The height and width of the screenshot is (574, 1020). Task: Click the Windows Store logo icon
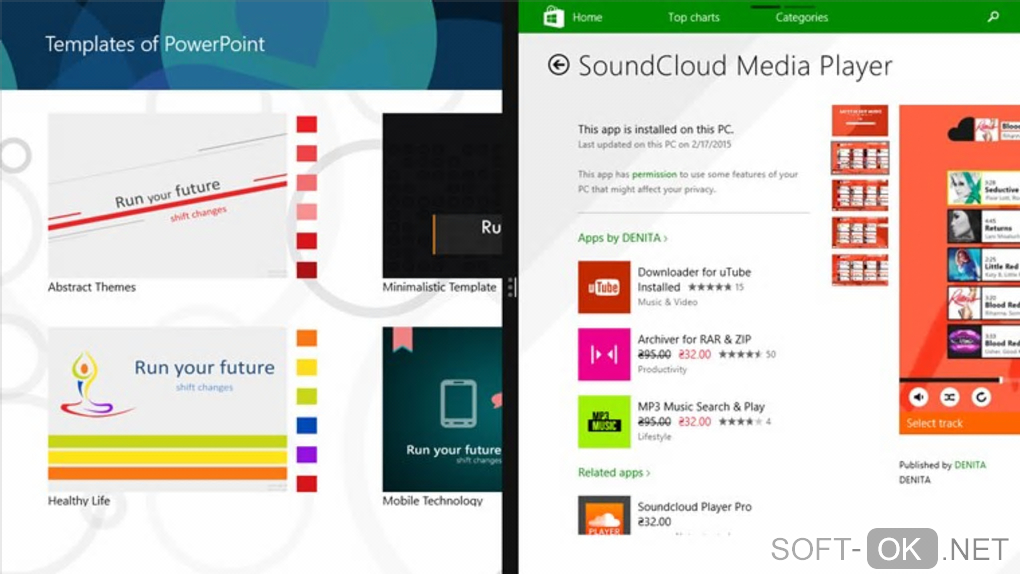554,16
